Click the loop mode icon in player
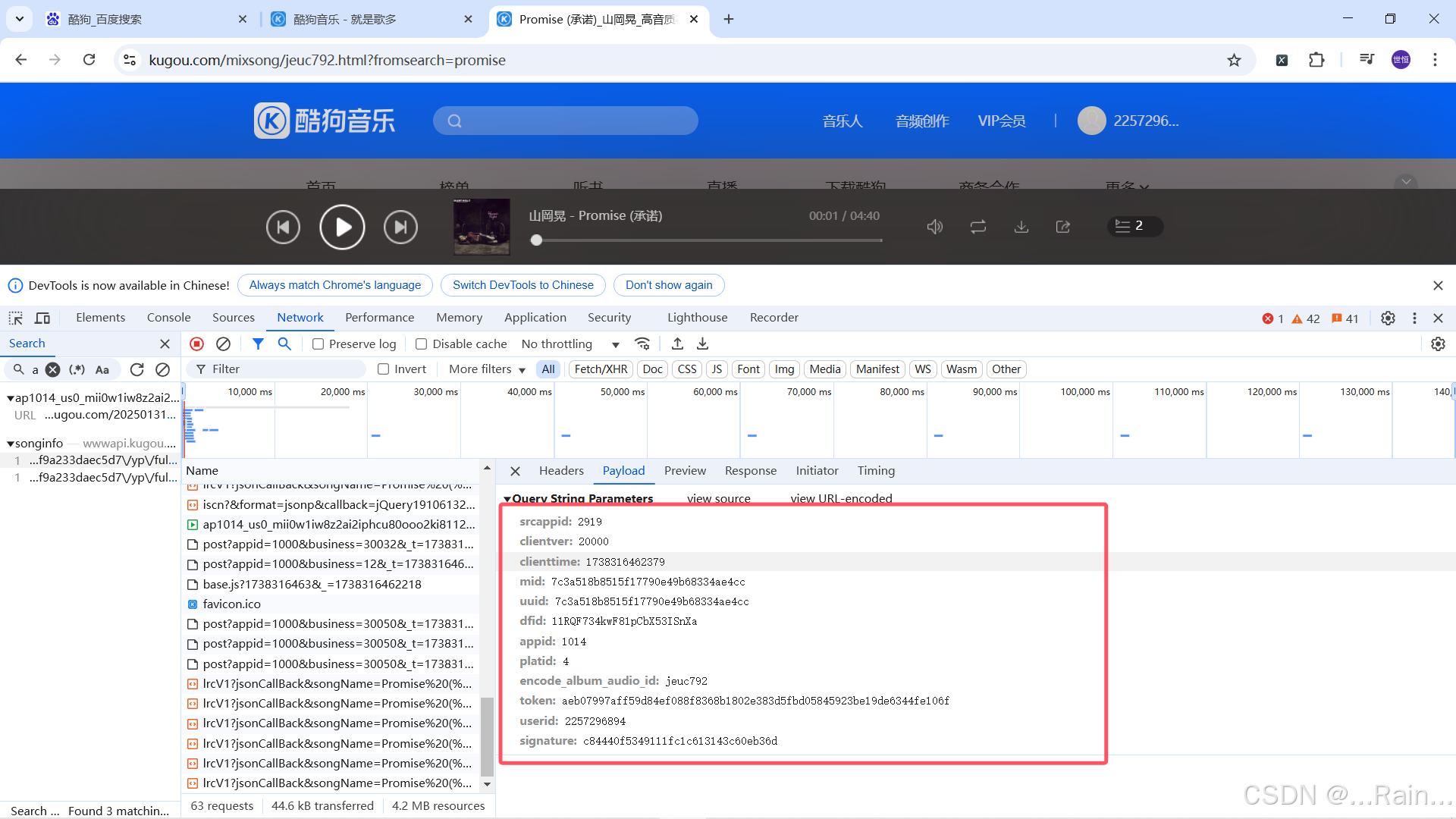 point(978,227)
